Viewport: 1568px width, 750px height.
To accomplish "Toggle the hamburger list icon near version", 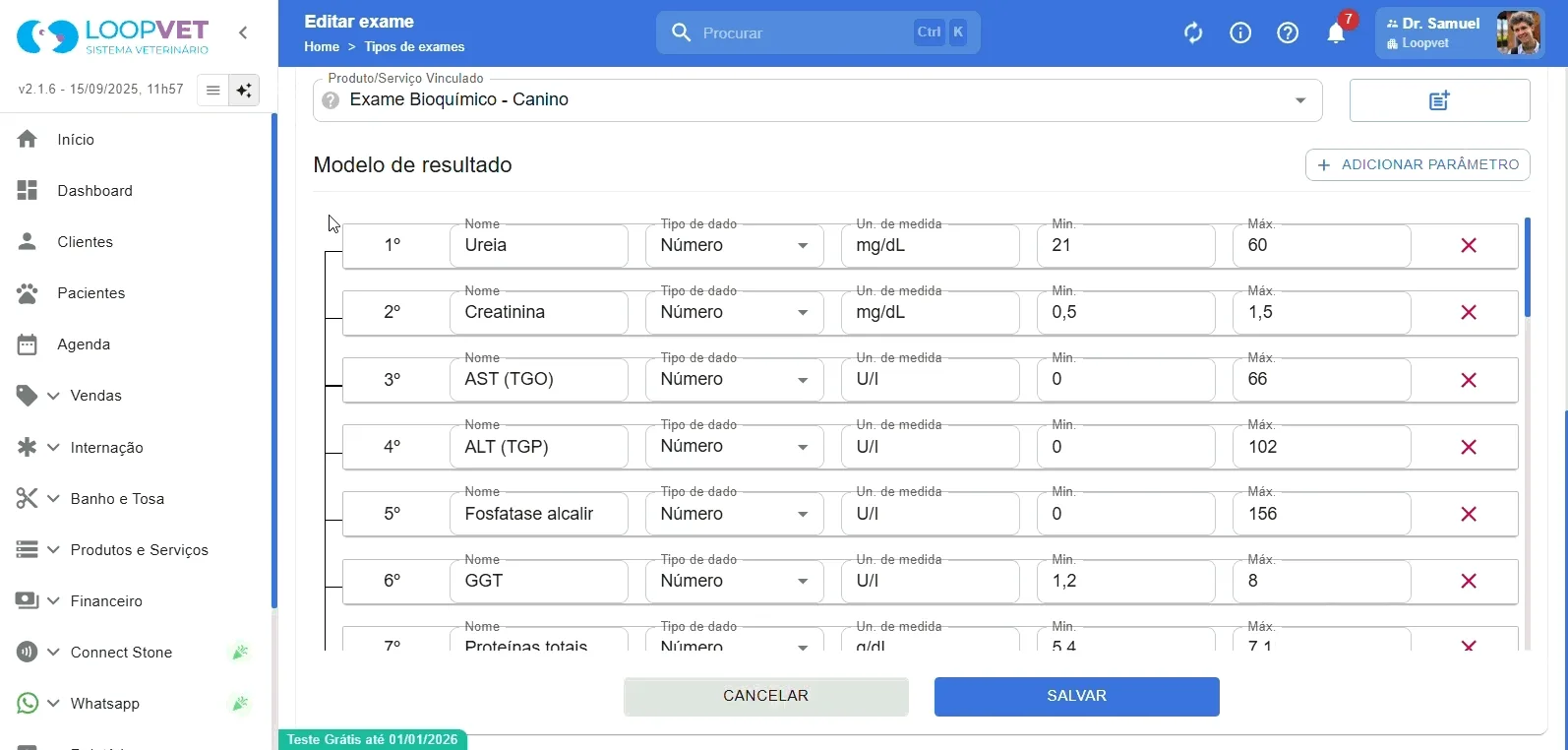I will pos(212,91).
